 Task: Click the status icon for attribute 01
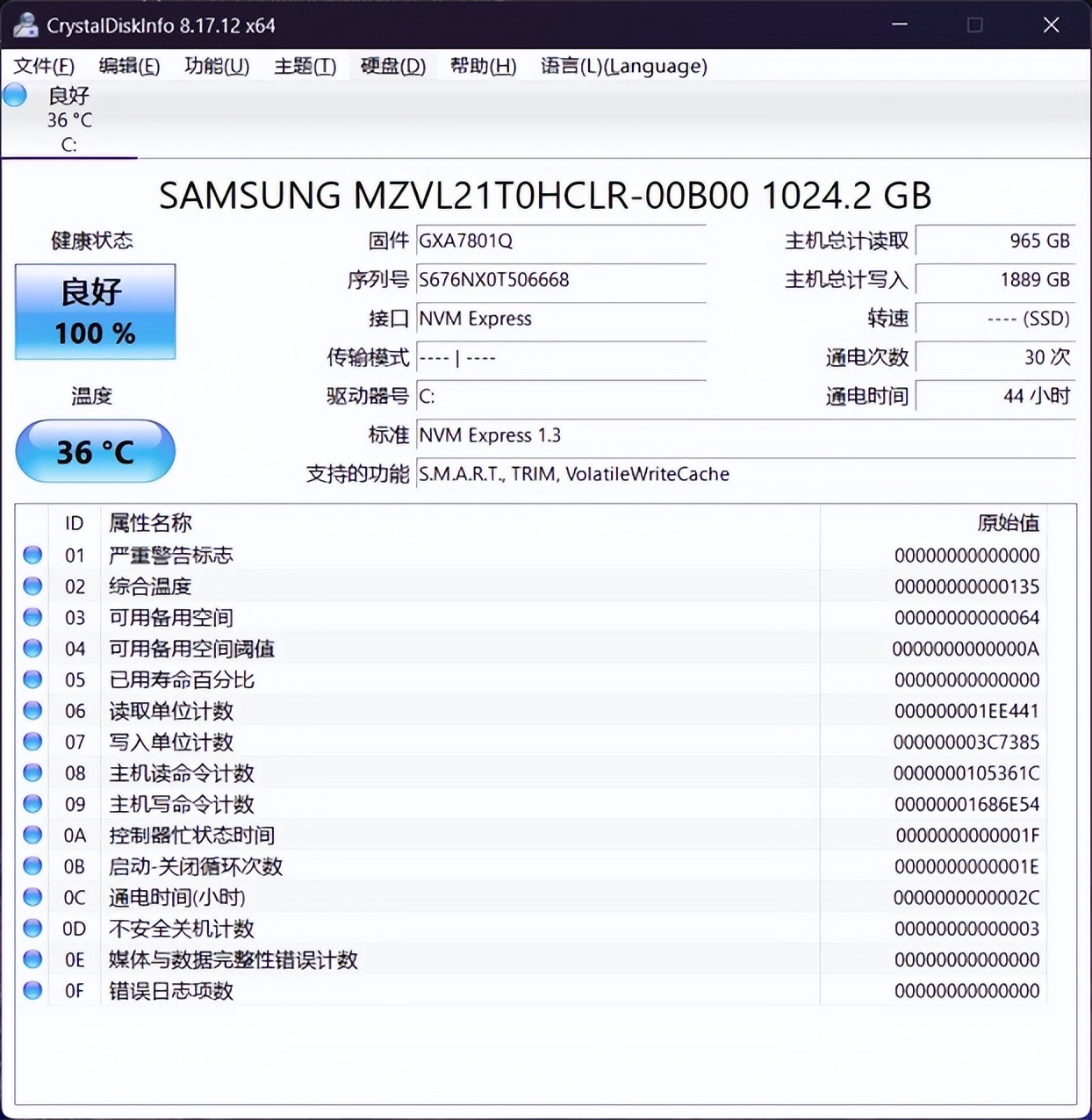[x=32, y=555]
